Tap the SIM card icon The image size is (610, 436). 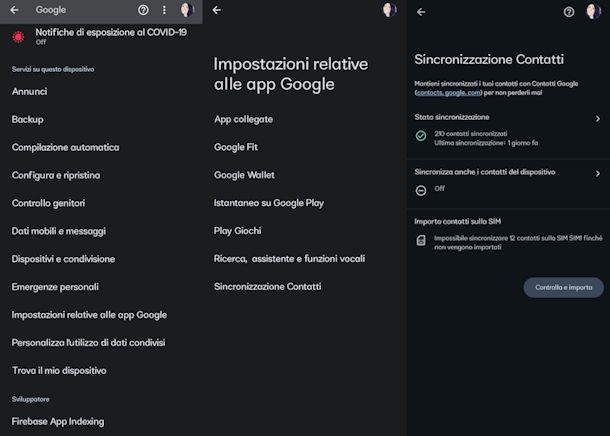pos(421,240)
